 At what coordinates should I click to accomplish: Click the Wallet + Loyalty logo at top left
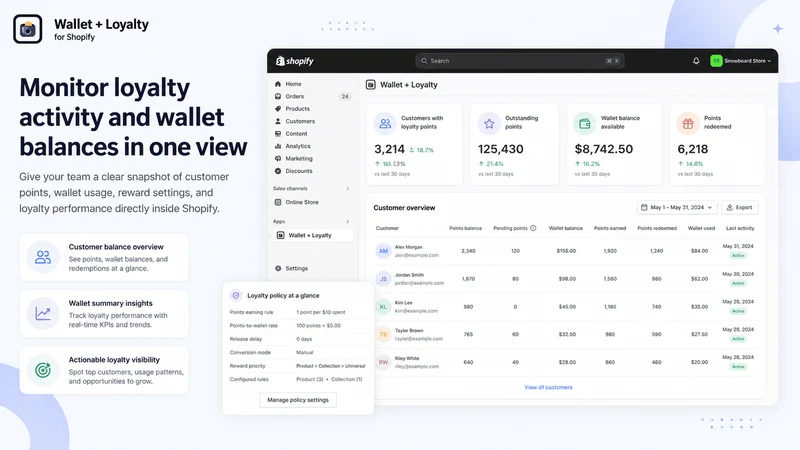pyautogui.click(x=28, y=29)
